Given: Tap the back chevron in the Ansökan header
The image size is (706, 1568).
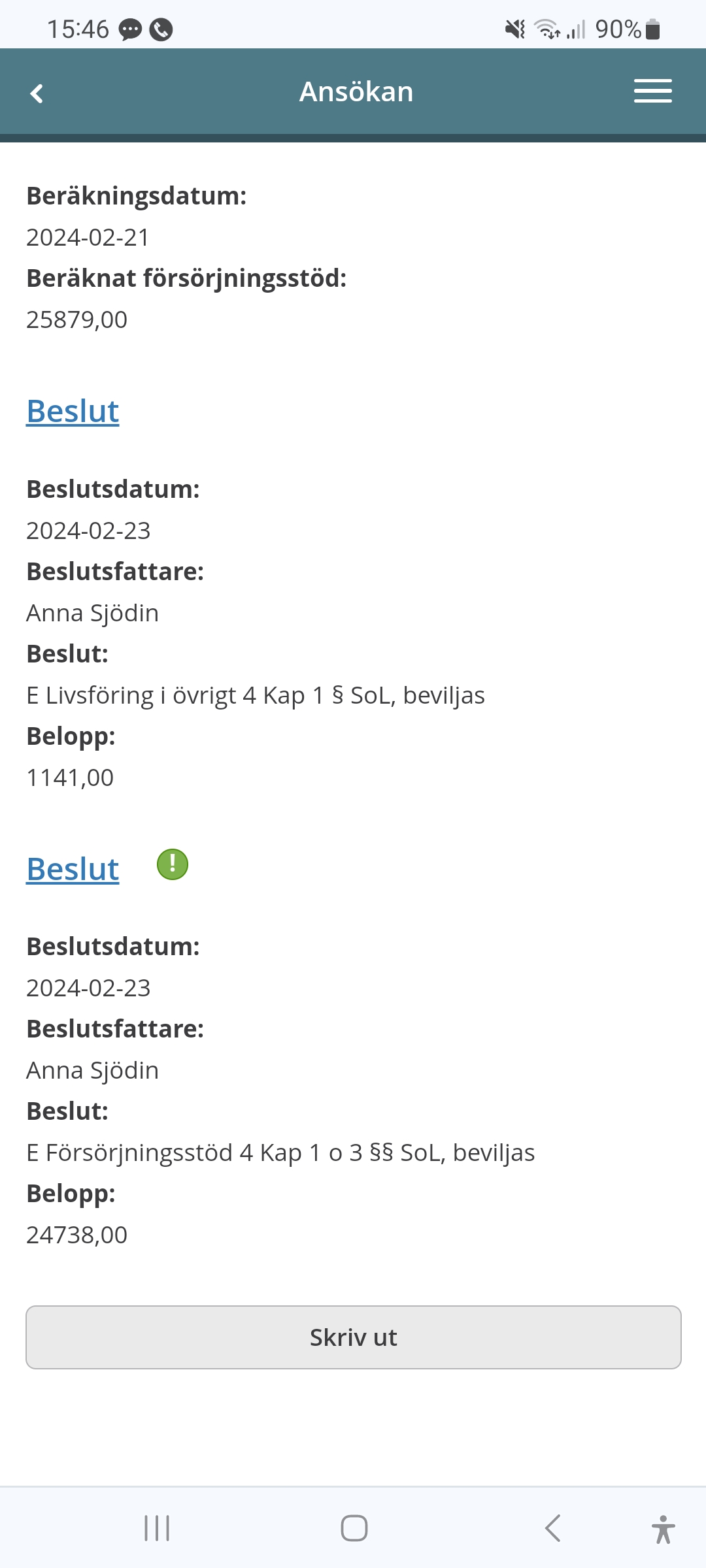Looking at the screenshot, I should tap(37, 93).
